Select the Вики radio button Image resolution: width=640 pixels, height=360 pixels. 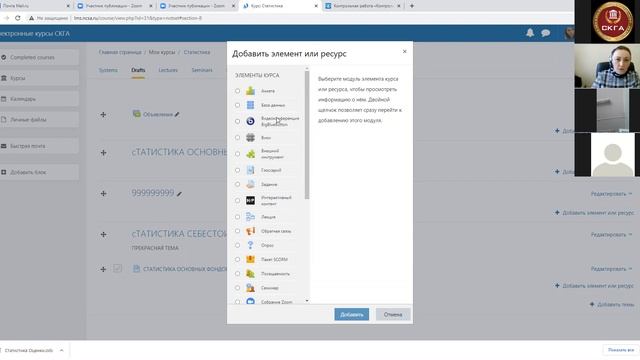coord(238,138)
